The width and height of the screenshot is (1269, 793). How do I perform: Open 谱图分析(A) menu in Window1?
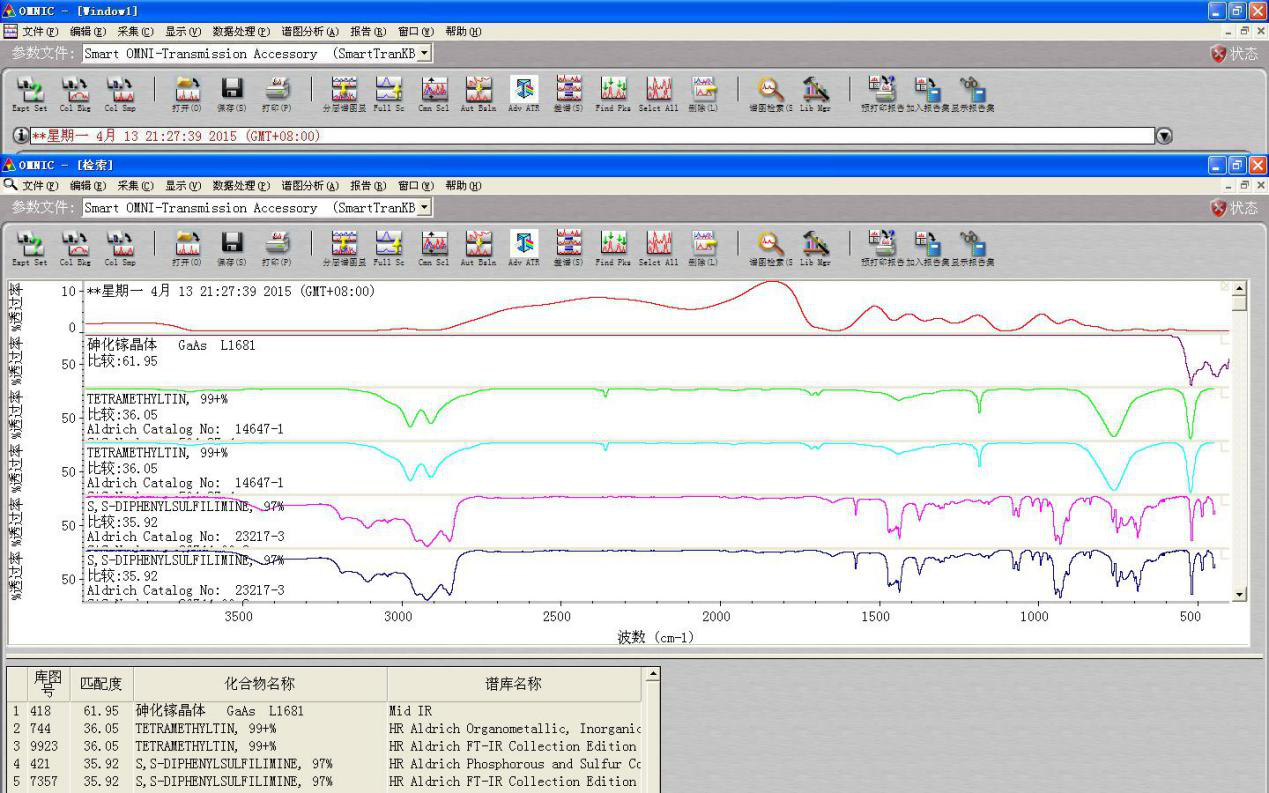coord(310,32)
